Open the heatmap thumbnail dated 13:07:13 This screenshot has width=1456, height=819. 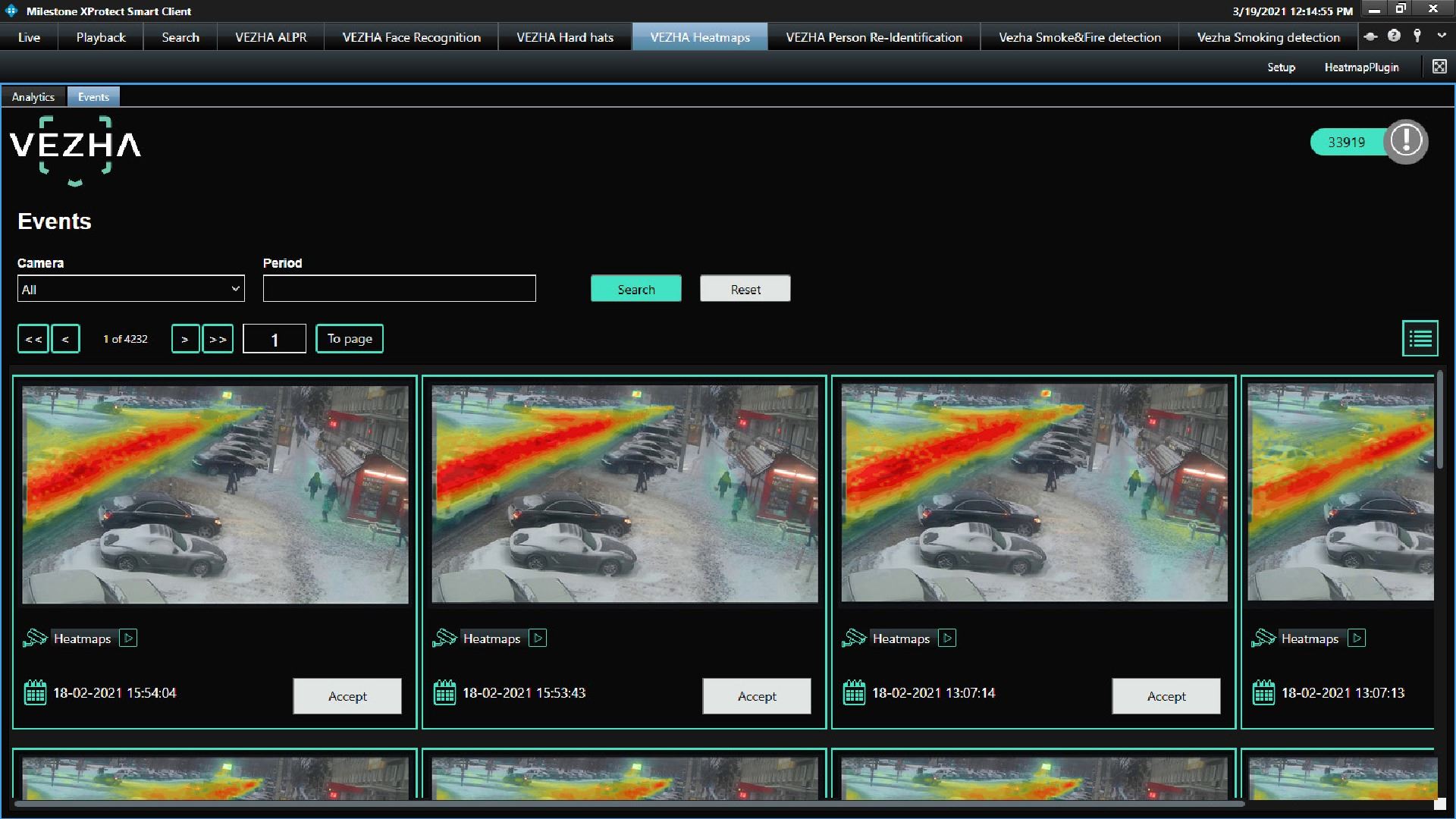(x=1341, y=493)
